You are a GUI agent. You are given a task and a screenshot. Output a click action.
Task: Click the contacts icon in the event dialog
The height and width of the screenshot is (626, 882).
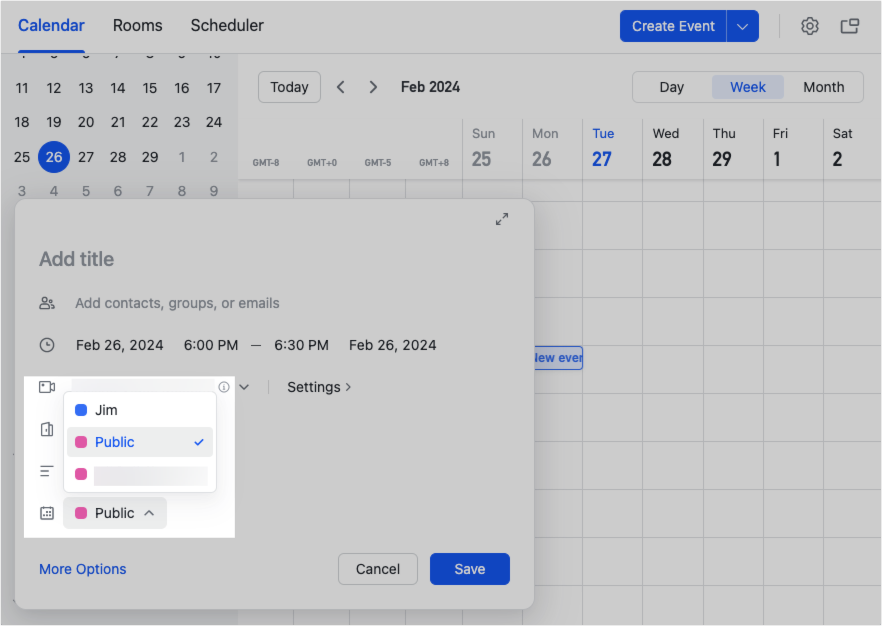[x=46, y=302]
